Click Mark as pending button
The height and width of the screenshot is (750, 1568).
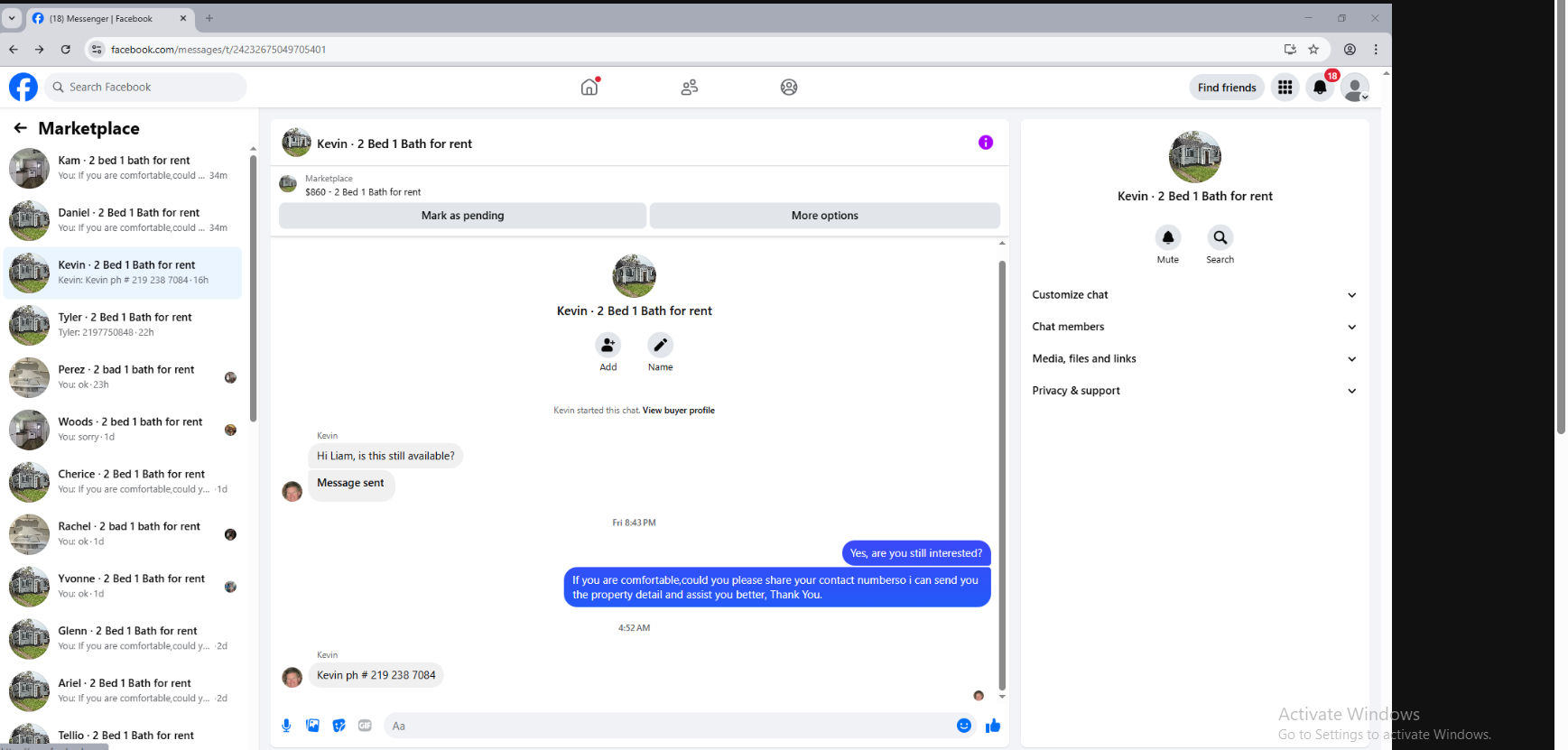click(462, 216)
